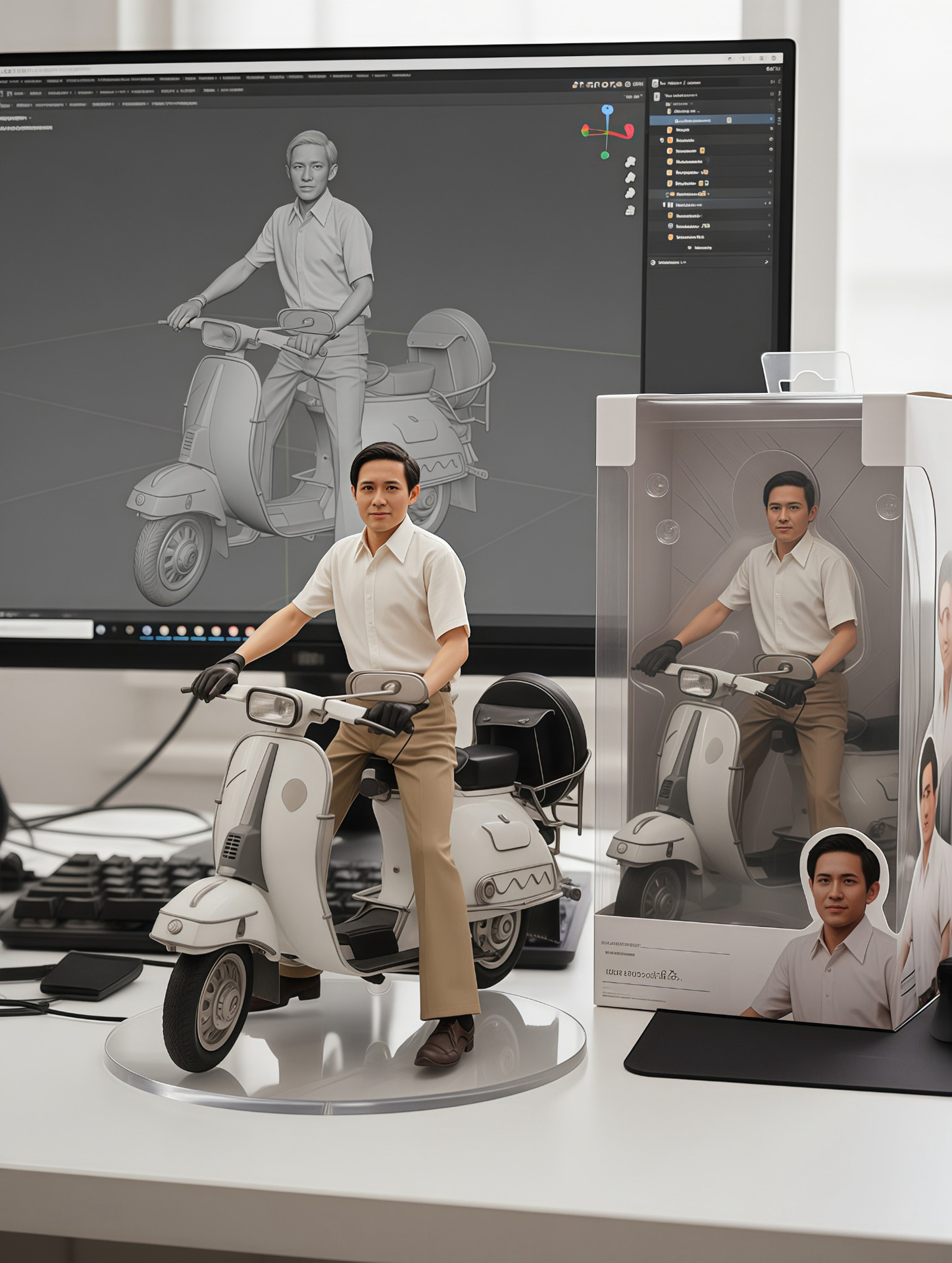Click the third viewport navigation icon below the gizmo
The image size is (952, 1263).
630,193
